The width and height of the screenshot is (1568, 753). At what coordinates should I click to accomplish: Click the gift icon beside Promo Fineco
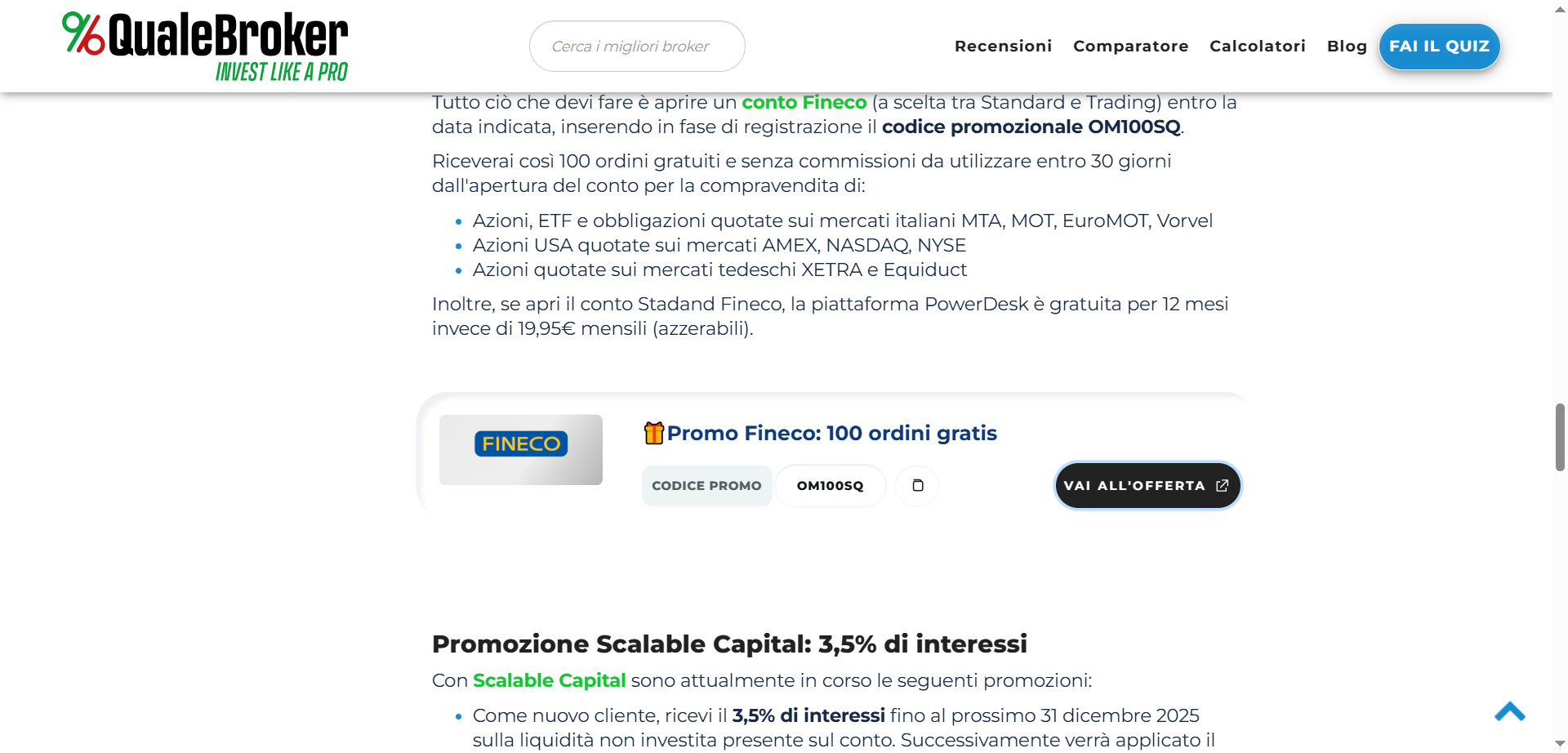coord(653,433)
